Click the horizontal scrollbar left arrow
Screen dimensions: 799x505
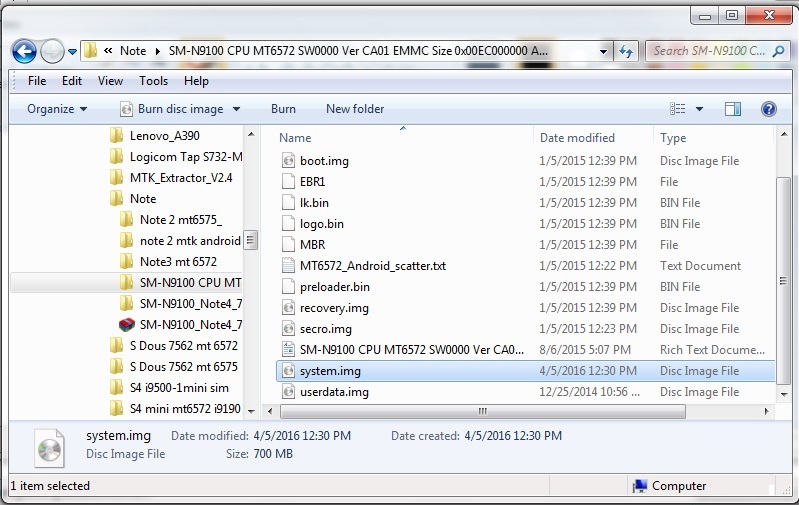pyautogui.click(x=270, y=411)
